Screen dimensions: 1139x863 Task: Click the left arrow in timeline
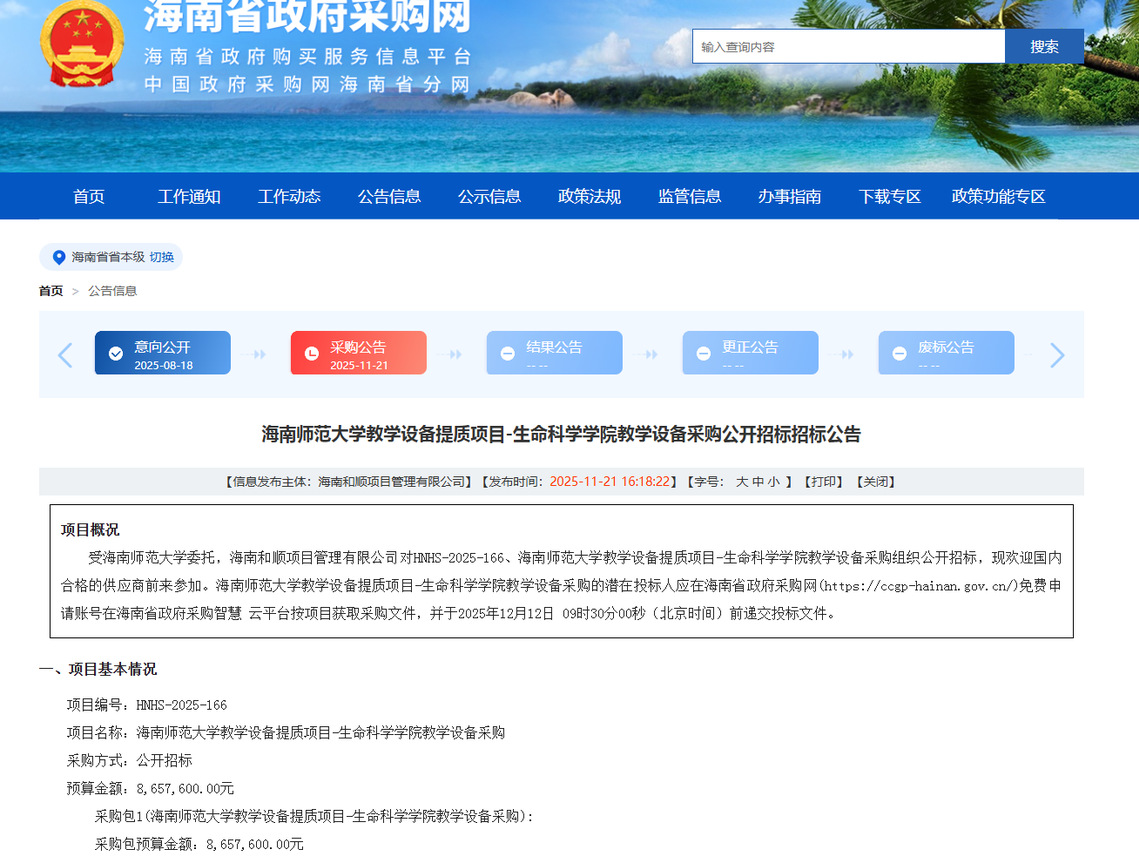(65, 355)
